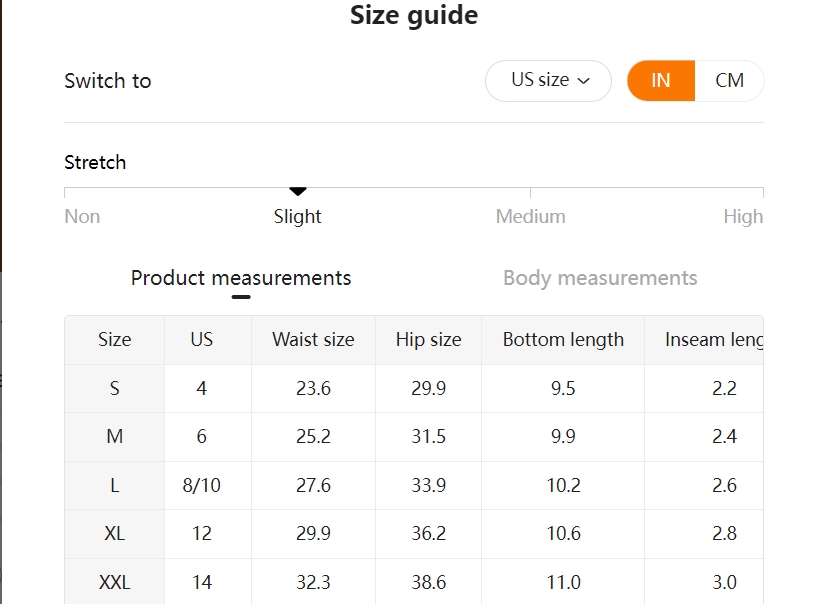Select the Product measurements tab
The image size is (822, 604).
(241, 278)
